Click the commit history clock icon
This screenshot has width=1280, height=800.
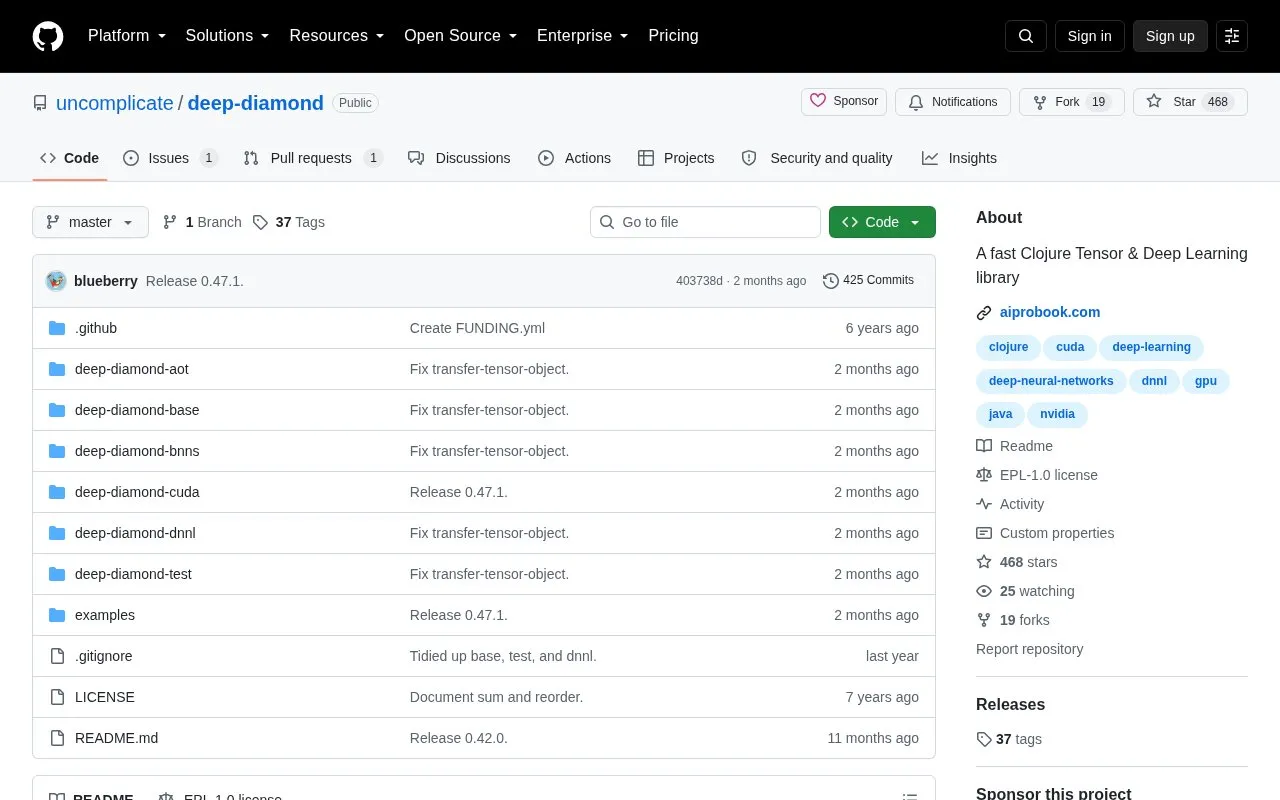[830, 281]
